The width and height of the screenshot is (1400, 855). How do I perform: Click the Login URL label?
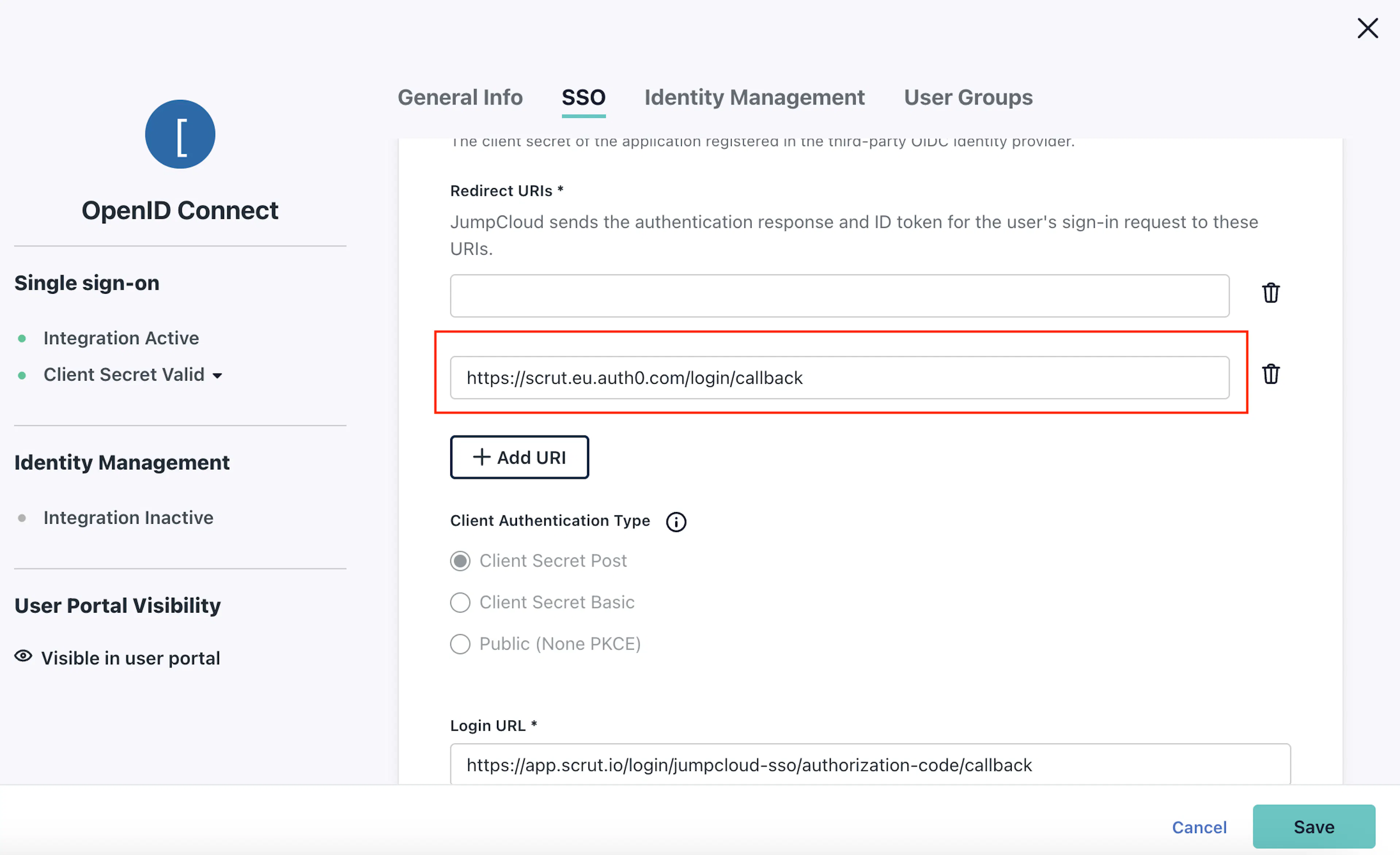pos(493,726)
